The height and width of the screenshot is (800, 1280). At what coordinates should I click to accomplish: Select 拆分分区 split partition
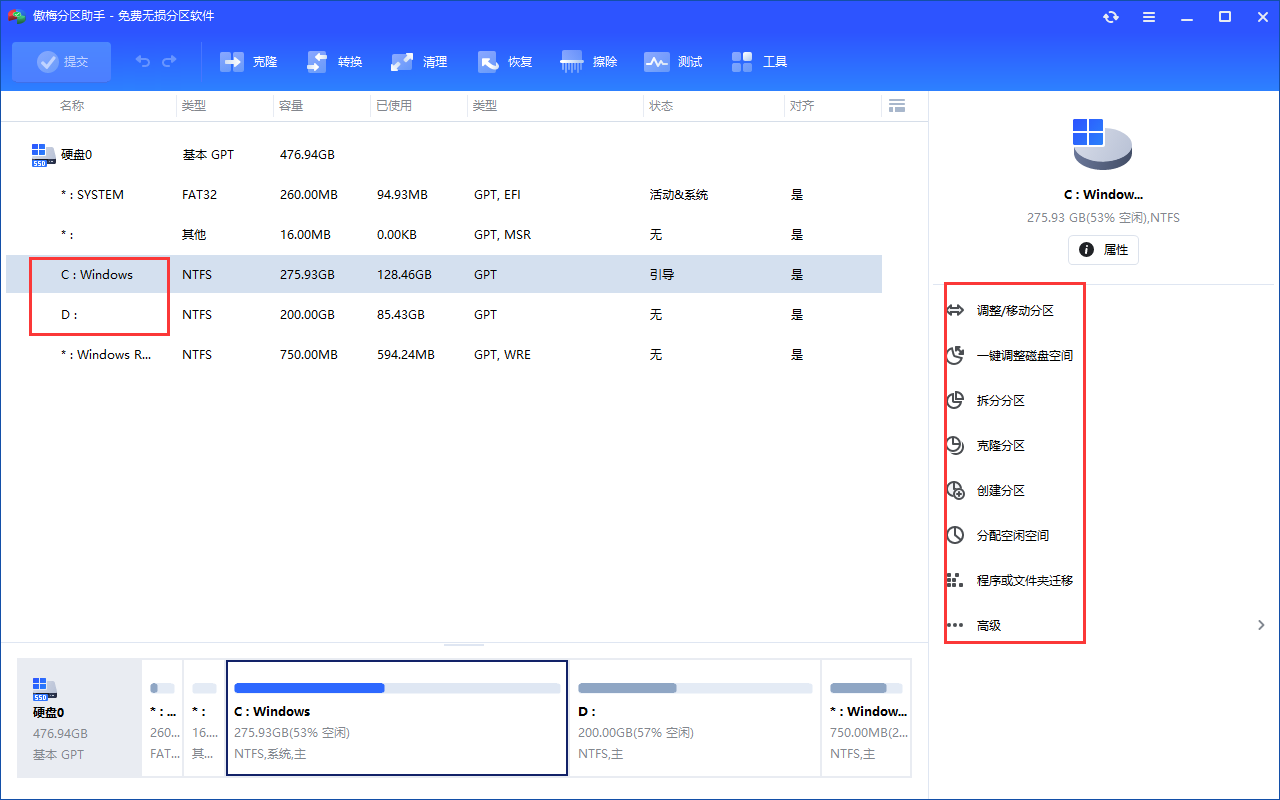coord(1001,401)
